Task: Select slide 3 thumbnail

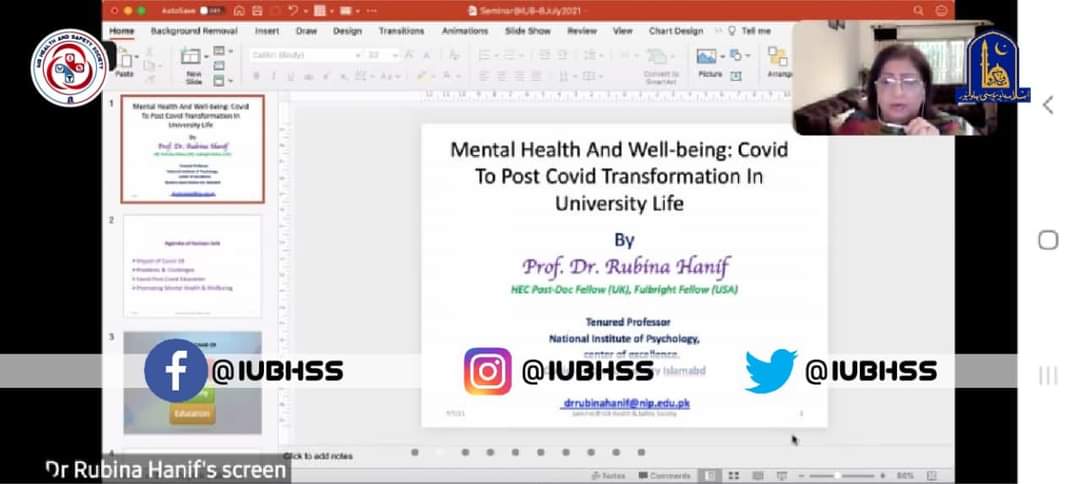Action: pyautogui.click(x=192, y=383)
